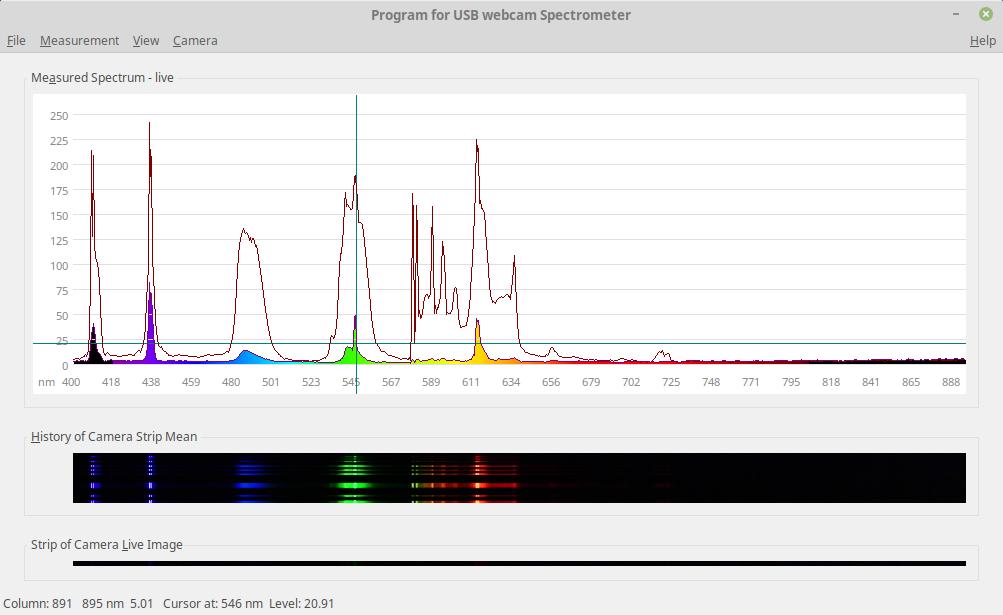Click the vertical cursor line at 546 nm
Image resolution: width=1003 pixels, height=615 pixels.
pos(356,243)
